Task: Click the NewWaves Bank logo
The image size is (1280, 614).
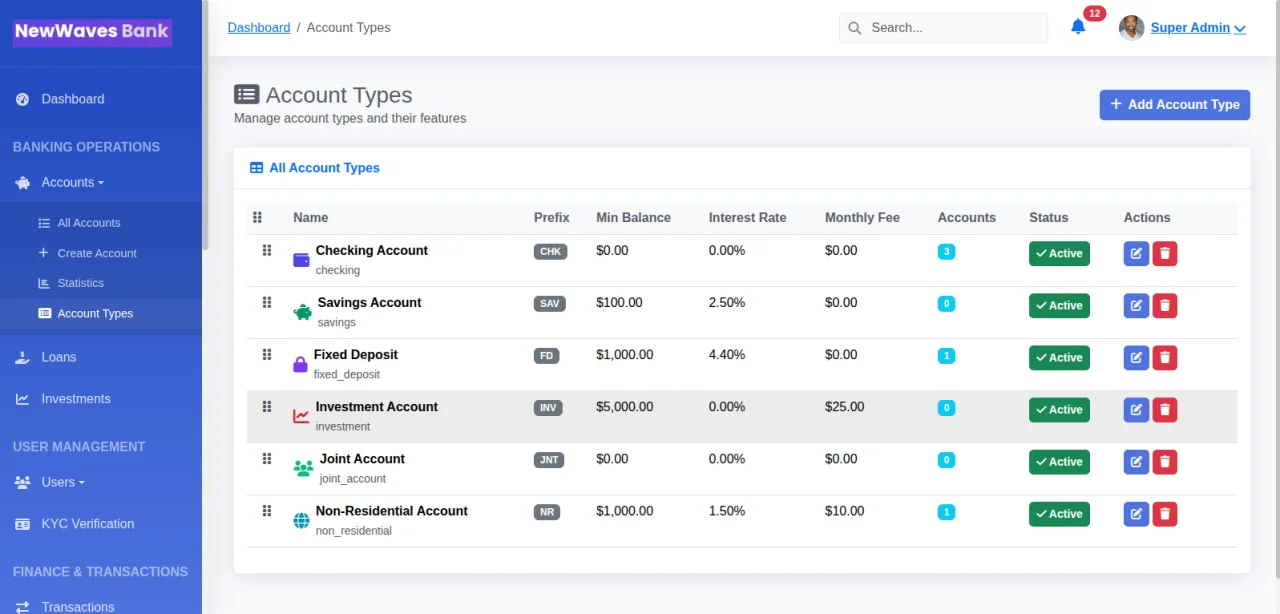Action: click(92, 31)
